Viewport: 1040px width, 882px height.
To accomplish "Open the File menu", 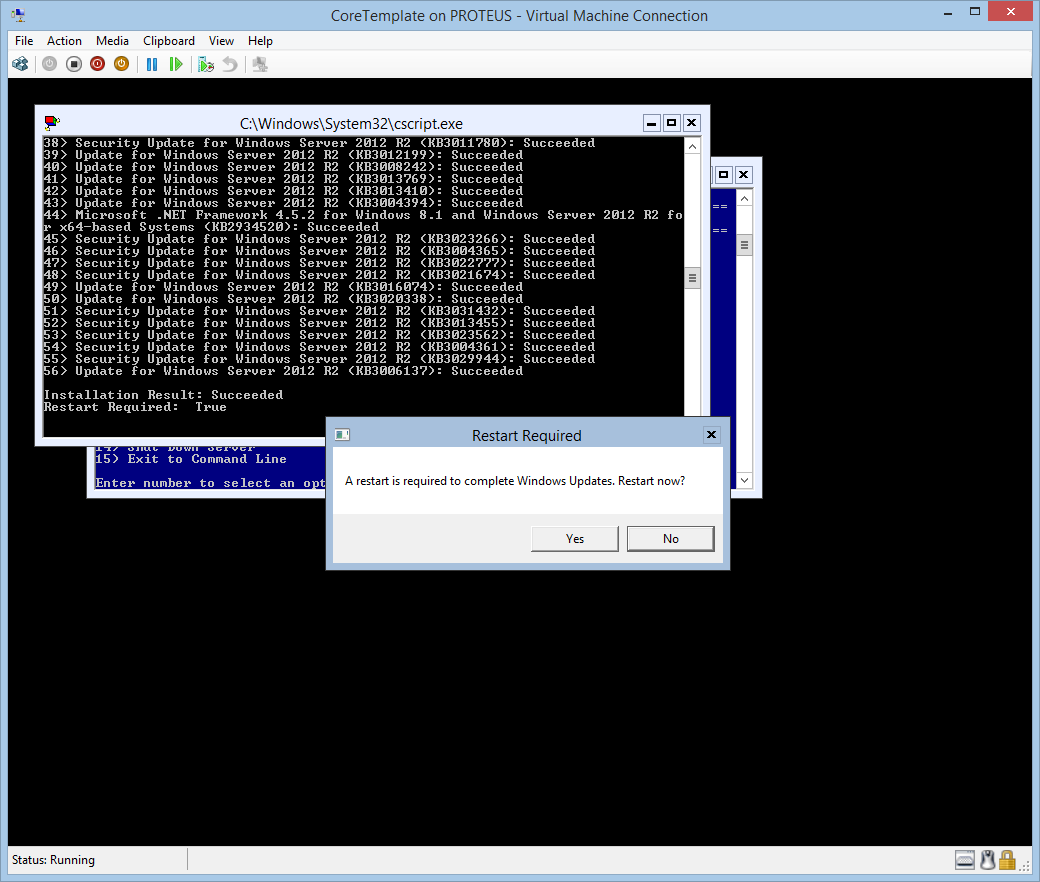I will [x=24, y=41].
